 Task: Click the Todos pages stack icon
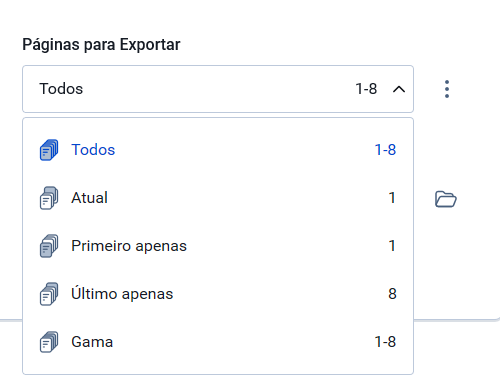pos(49,150)
